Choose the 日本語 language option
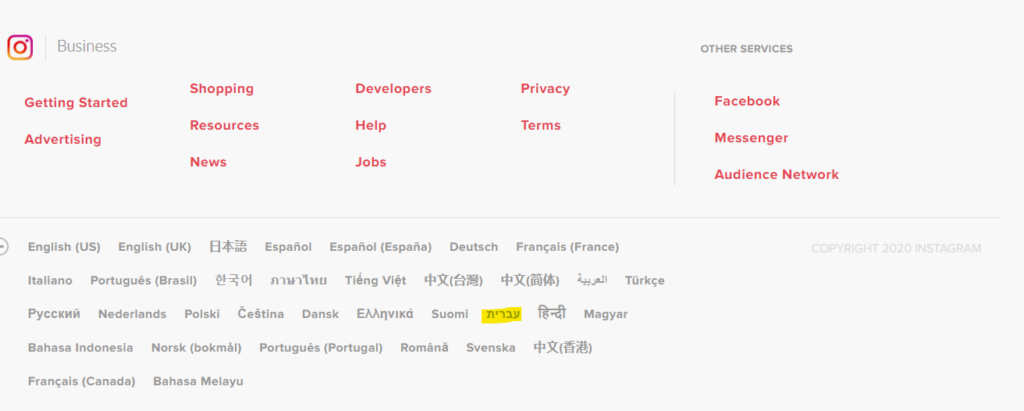The height and width of the screenshot is (411, 1024). pyautogui.click(x=228, y=246)
